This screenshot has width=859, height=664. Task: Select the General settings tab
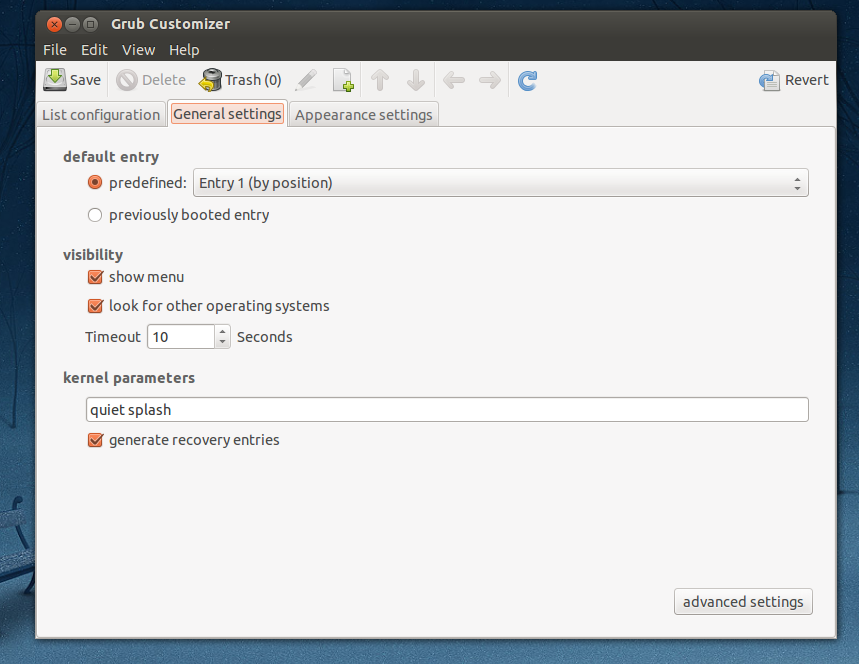(227, 113)
